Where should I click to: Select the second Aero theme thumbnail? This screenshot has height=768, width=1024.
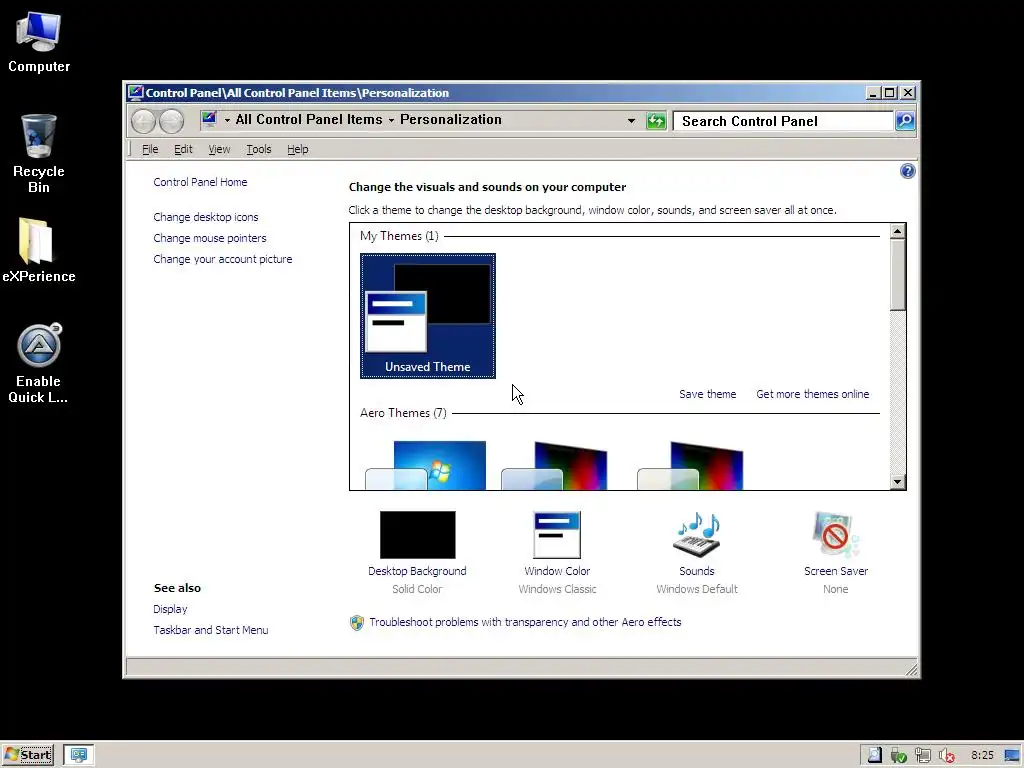click(x=554, y=465)
